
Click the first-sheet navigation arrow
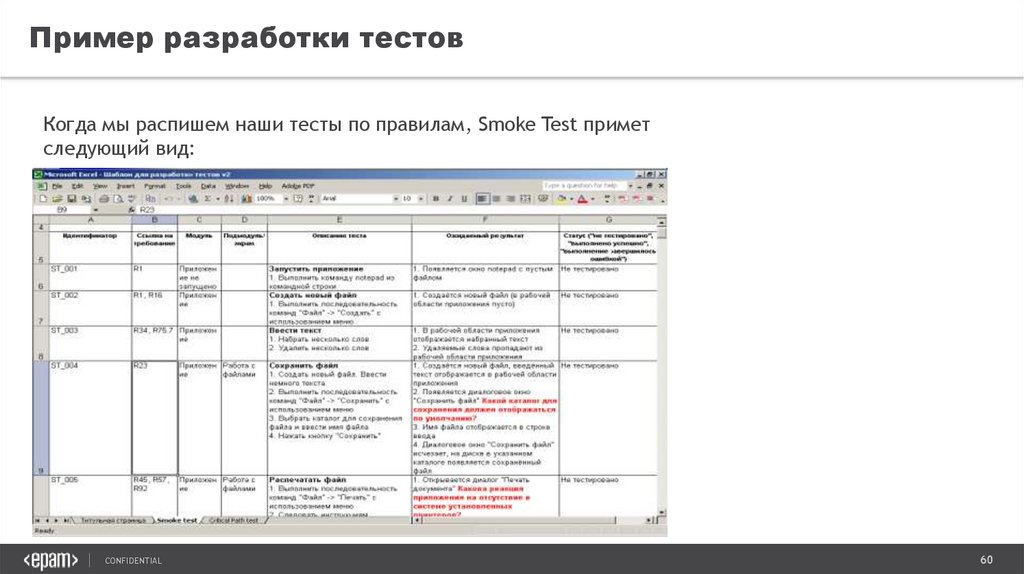(x=37, y=520)
